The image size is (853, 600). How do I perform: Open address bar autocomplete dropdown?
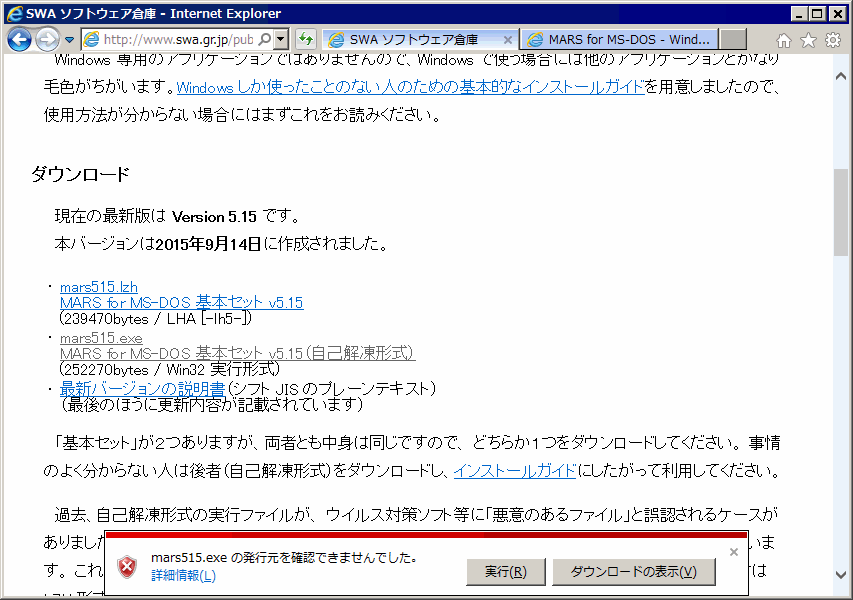pyautogui.click(x=281, y=39)
